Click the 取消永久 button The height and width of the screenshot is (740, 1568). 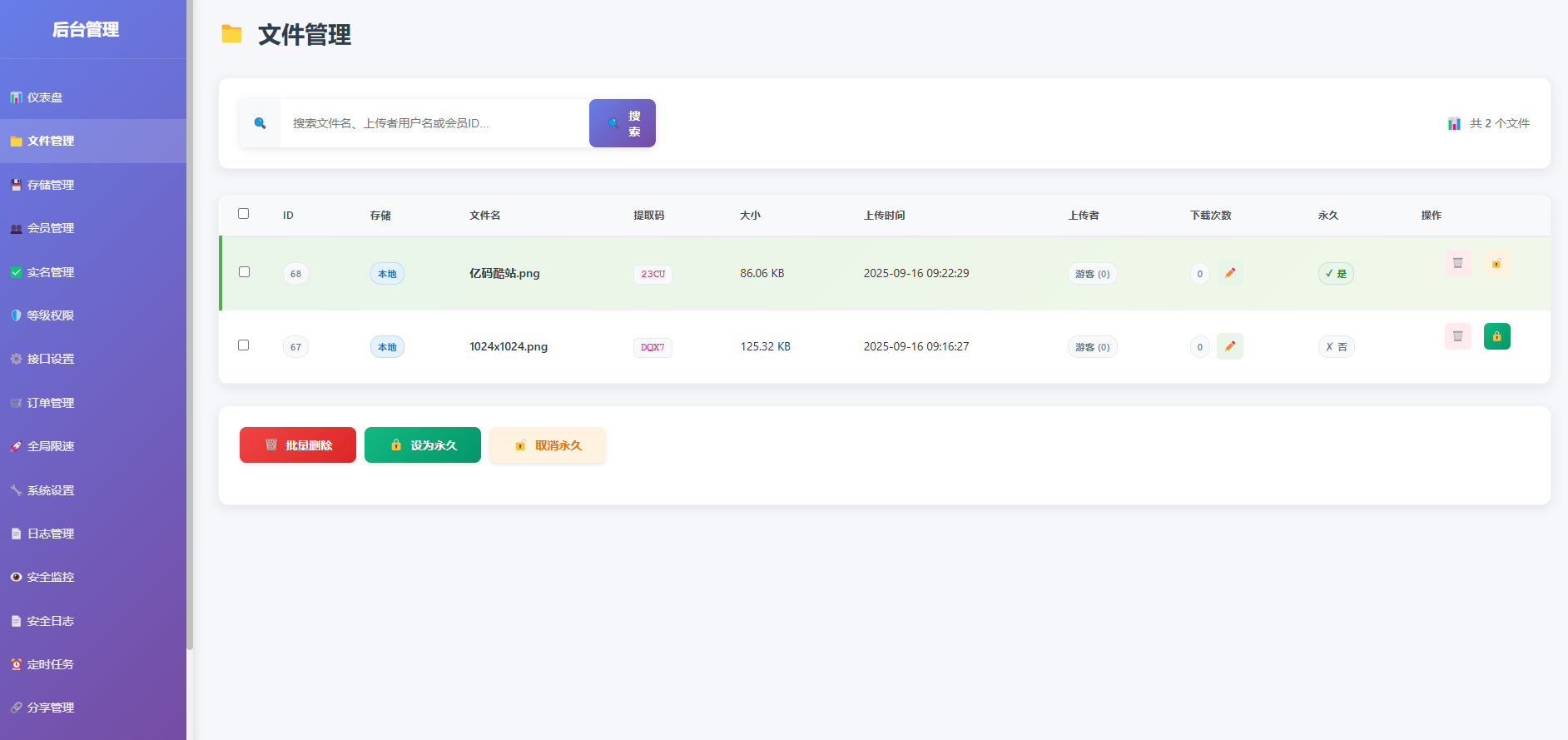tap(548, 445)
